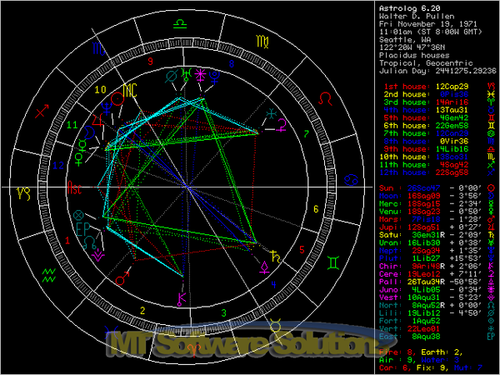The width and height of the screenshot is (500, 375).
Task: Click house number 7 in the wheel
Action: click(306, 134)
